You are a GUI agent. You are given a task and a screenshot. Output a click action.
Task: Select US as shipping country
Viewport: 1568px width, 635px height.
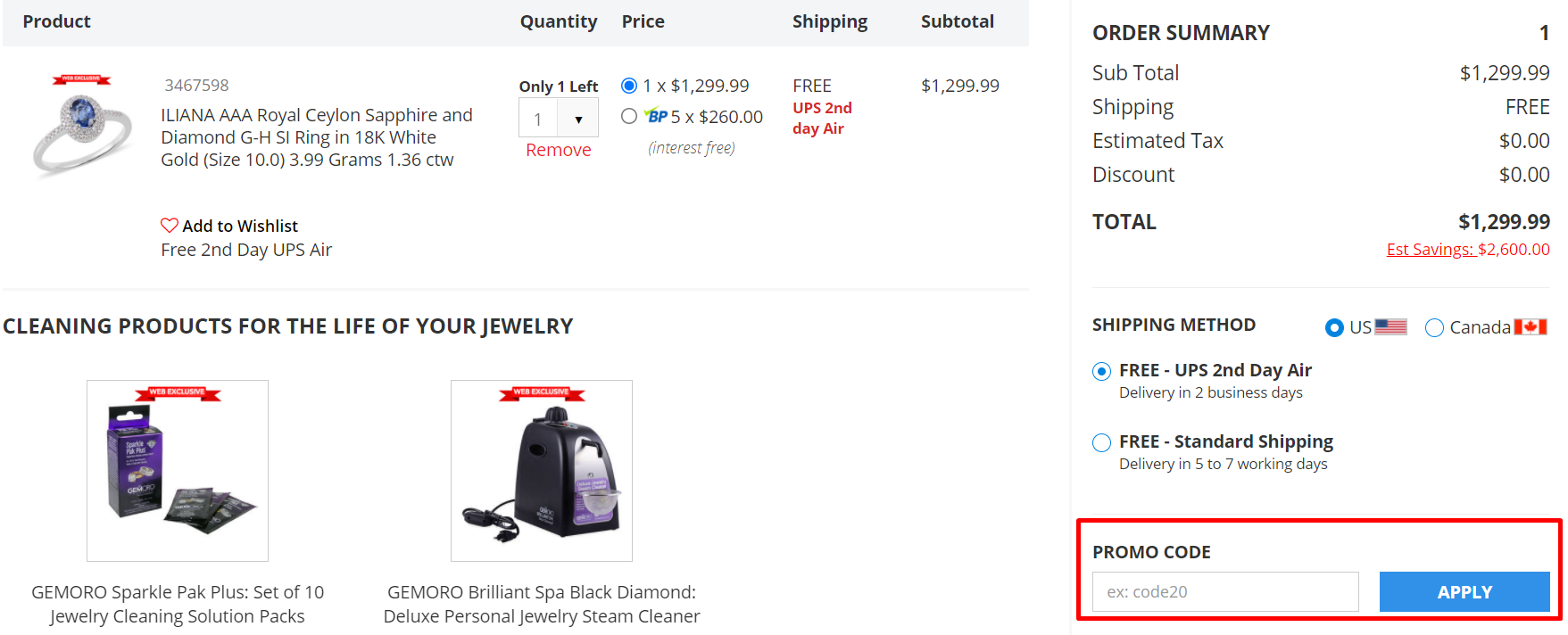[x=1334, y=328]
